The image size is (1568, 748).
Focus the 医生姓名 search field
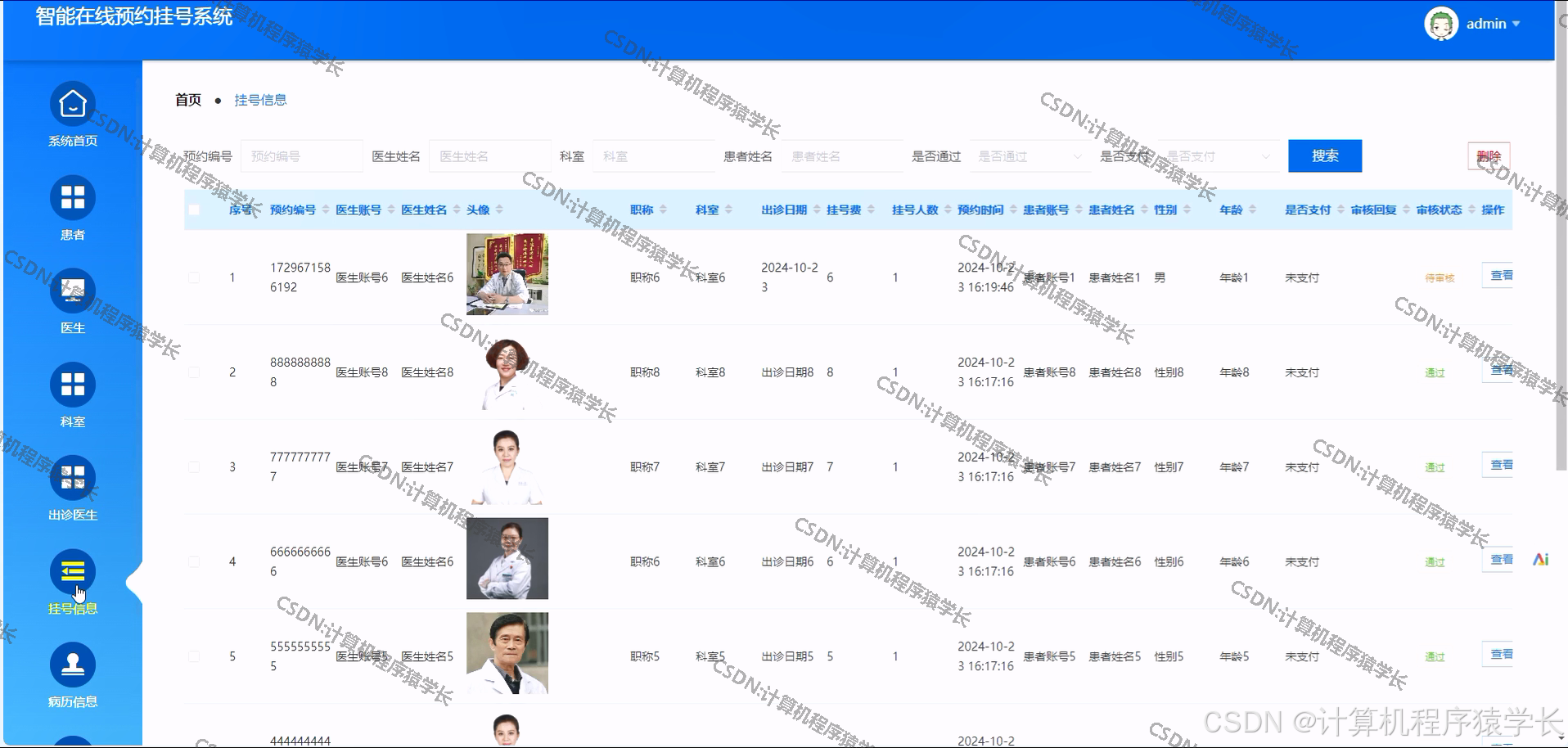coord(490,156)
